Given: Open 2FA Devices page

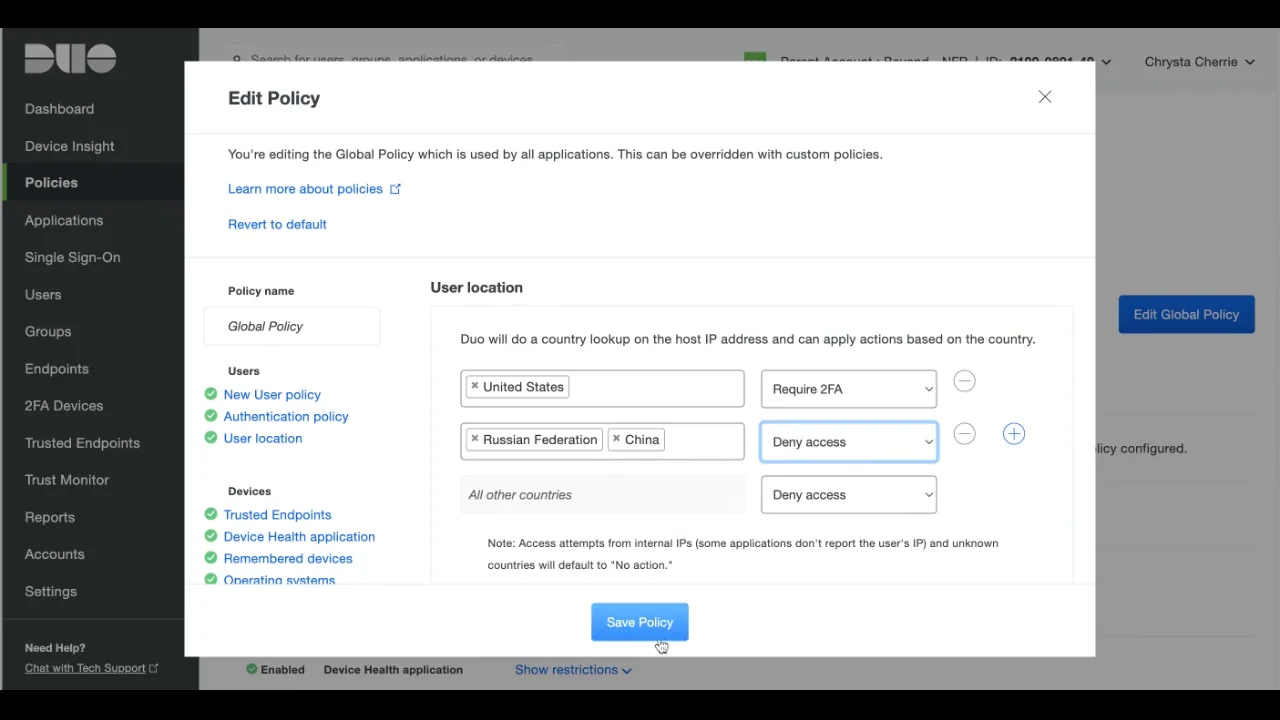Looking at the screenshot, I should click(x=64, y=406).
